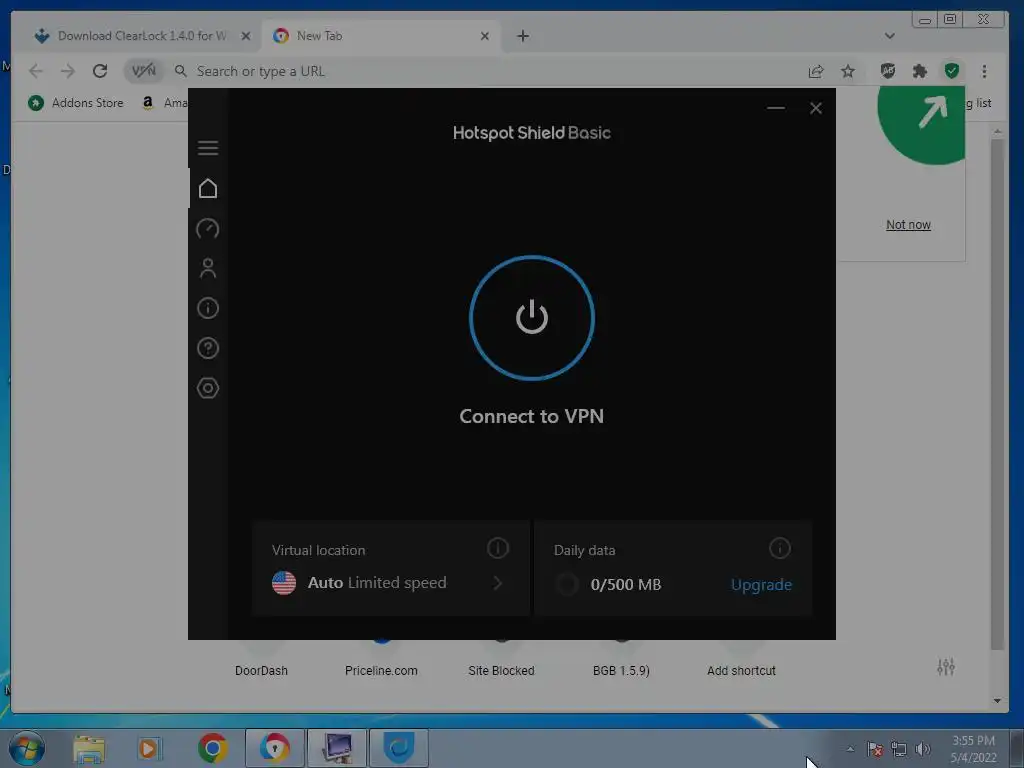Open the ad blocker extension icon
The height and width of the screenshot is (768, 1024).
888,71
